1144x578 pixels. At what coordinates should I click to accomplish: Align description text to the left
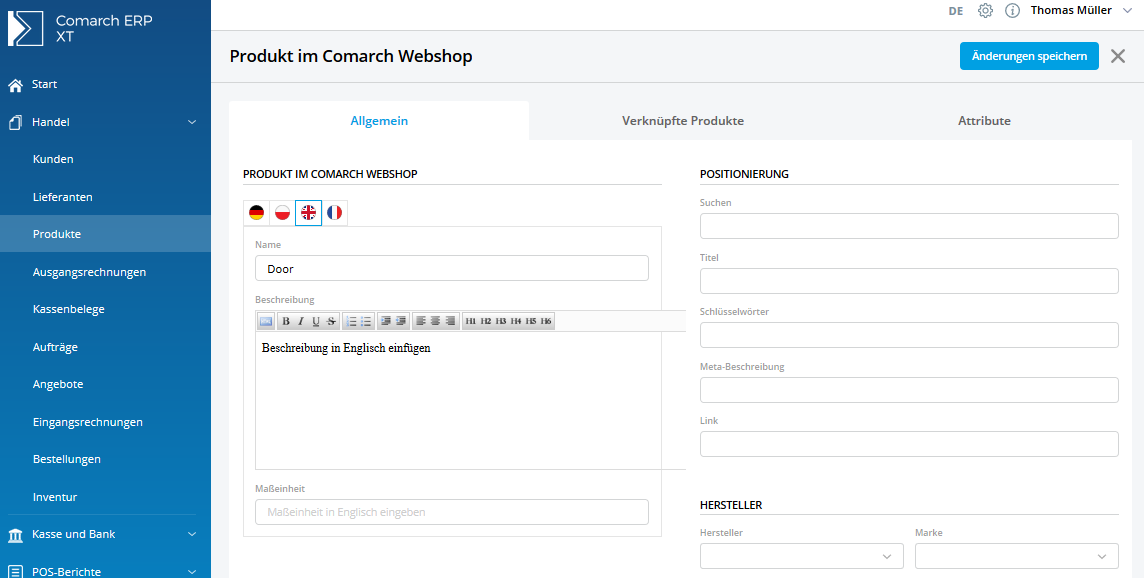[421, 321]
